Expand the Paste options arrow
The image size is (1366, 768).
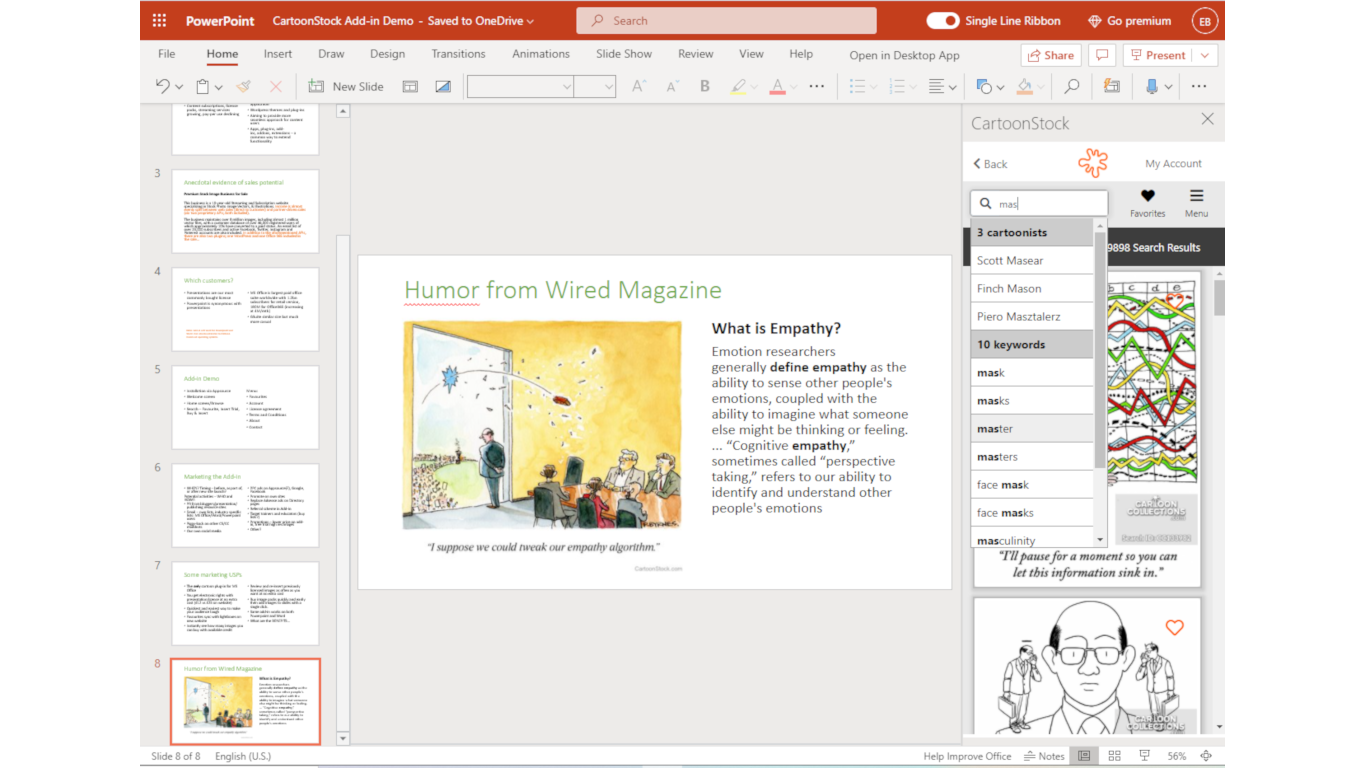(219, 87)
